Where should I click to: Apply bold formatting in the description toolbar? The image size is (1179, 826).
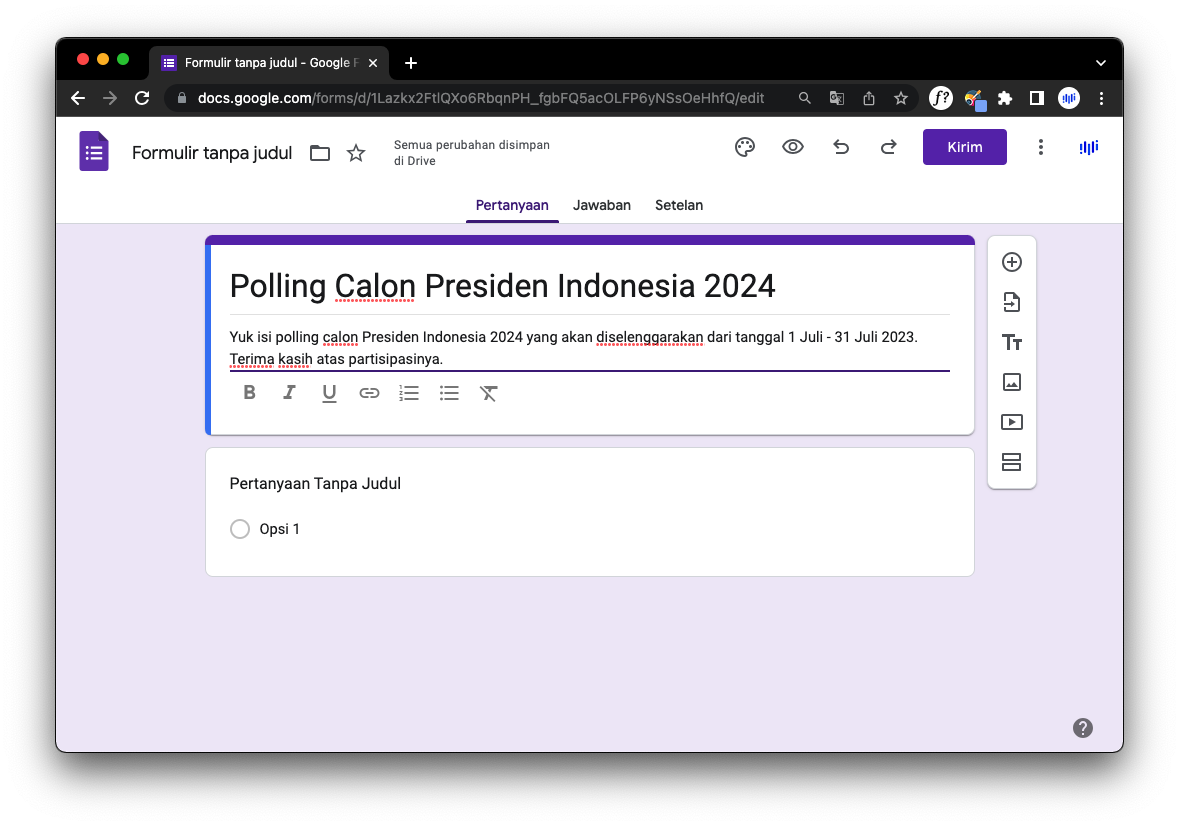pyautogui.click(x=249, y=392)
